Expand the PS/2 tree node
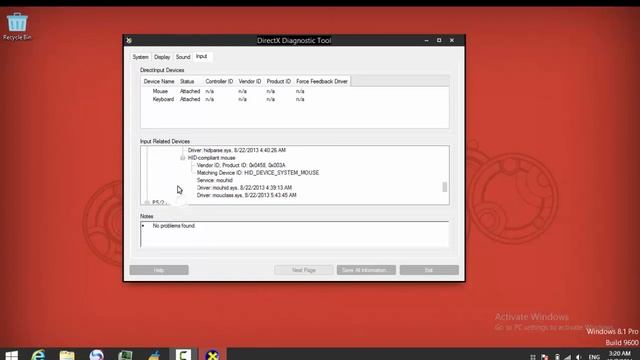This screenshot has height=360, width=640. tap(147, 202)
